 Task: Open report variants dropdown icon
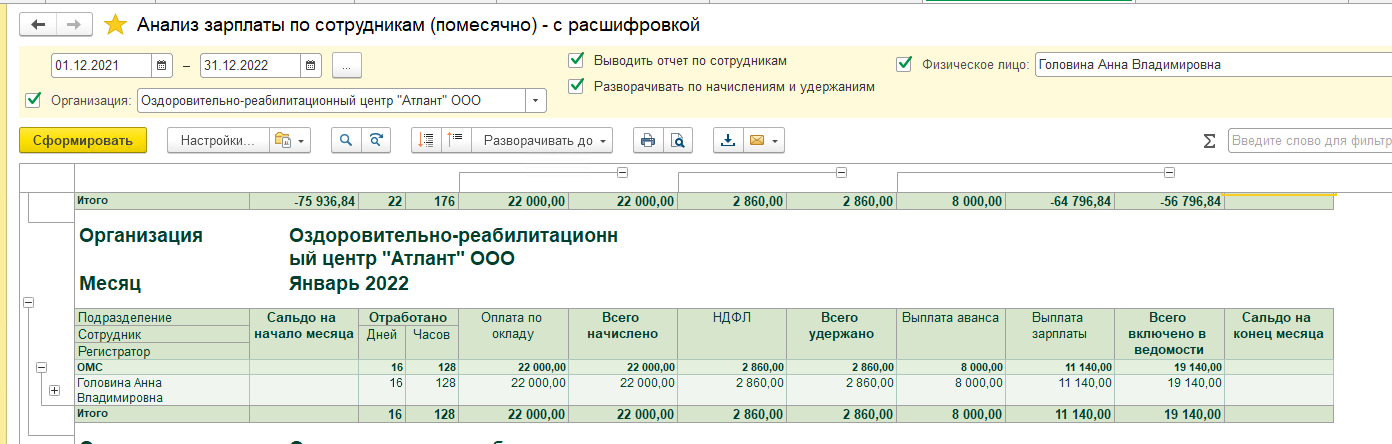(x=290, y=140)
